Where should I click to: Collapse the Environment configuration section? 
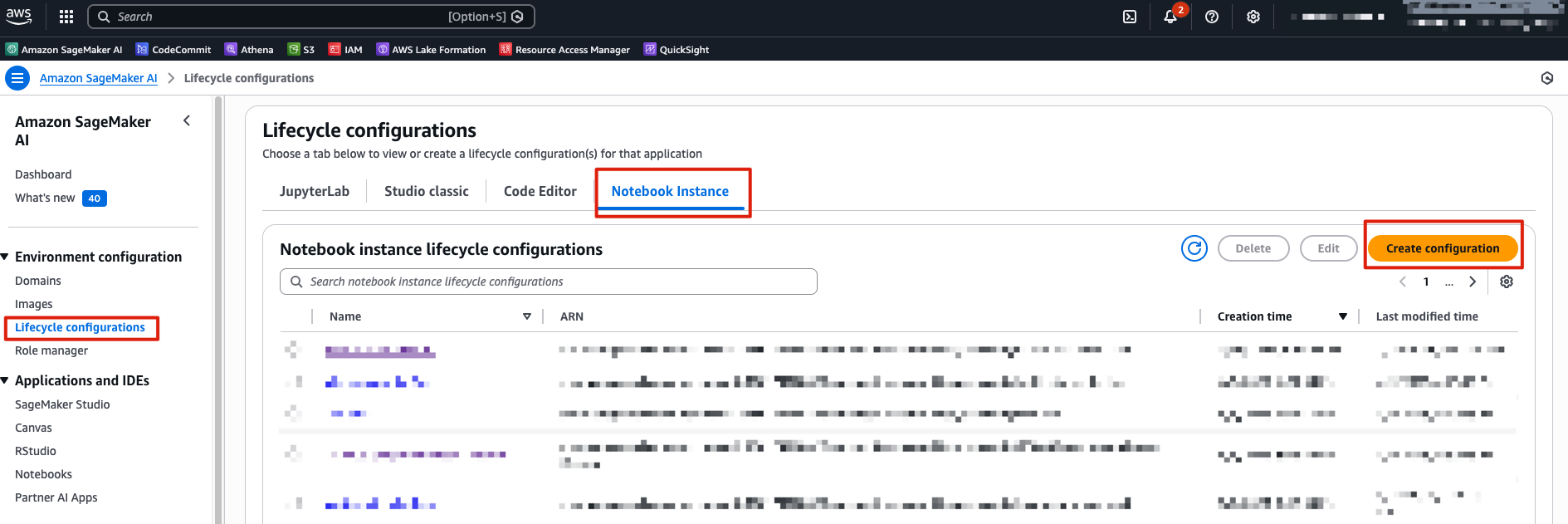pos(5,257)
